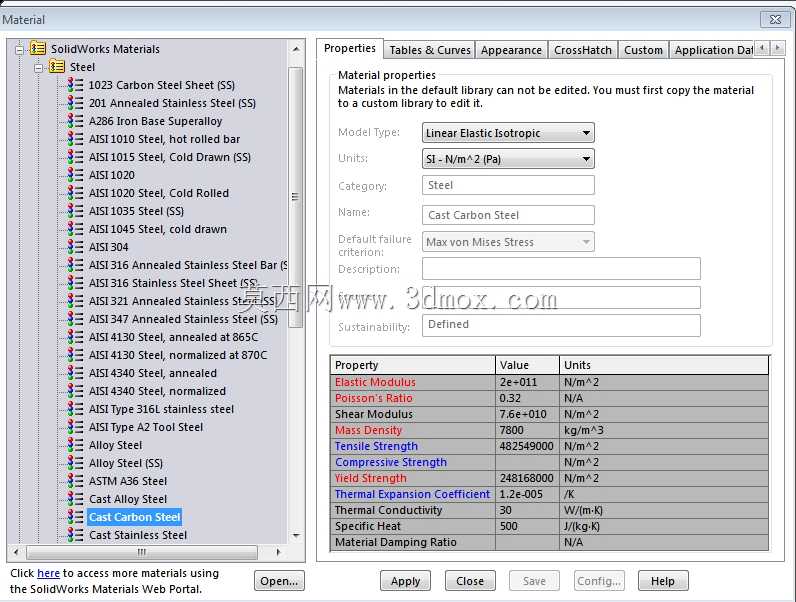Click the SolidWorks Materials library folder icon
The width and height of the screenshot is (796, 602).
[x=38, y=49]
